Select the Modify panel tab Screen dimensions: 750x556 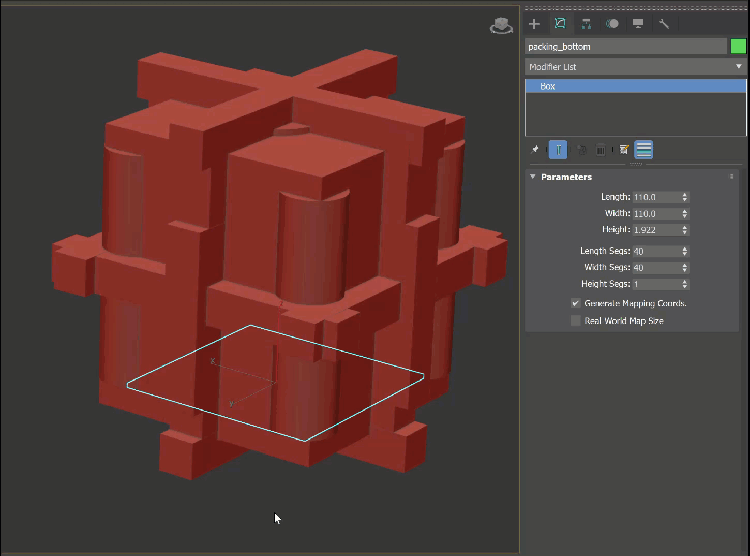(560, 23)
